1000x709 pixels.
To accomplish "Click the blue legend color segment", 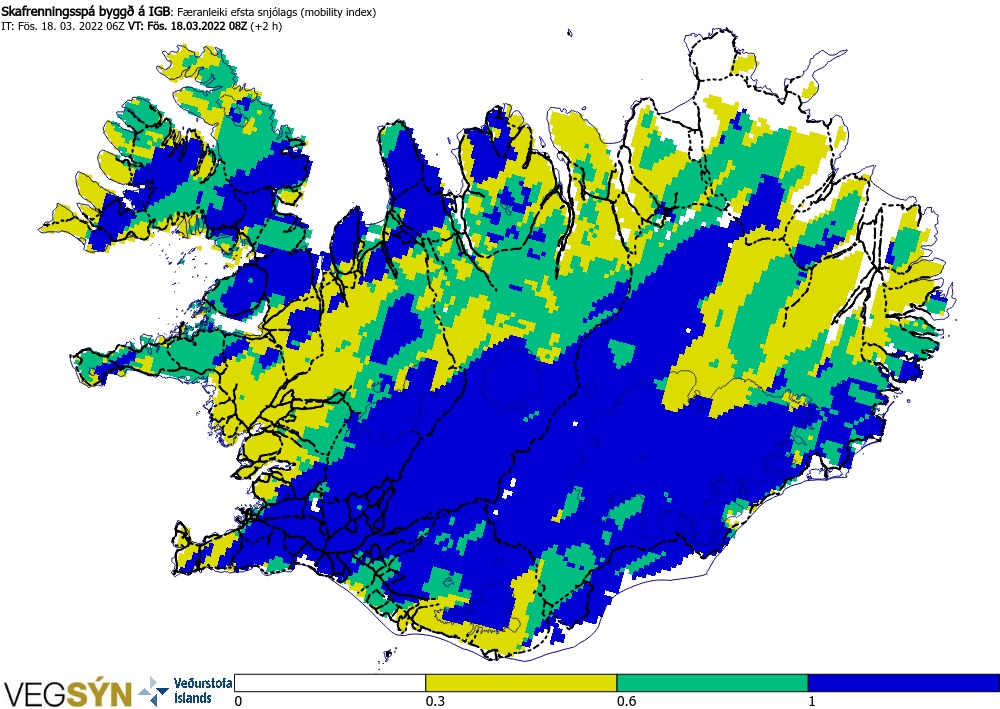I will pyautogui.click(x=904, y=683).
